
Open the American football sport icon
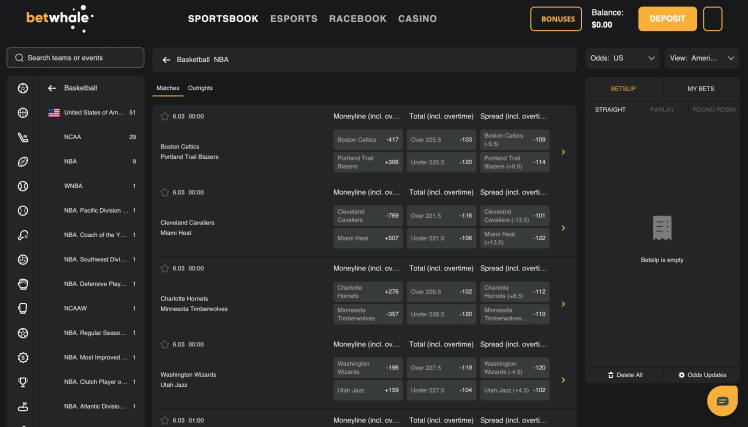tap(23, 161)
